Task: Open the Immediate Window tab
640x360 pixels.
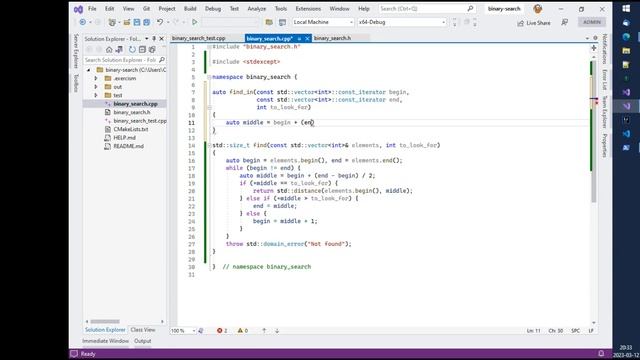Action: click(105, 341)
